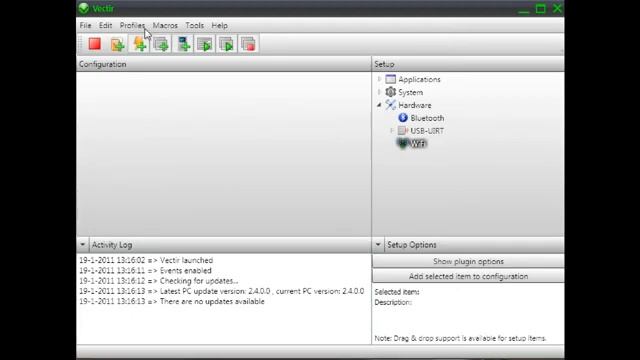640x360 pixels.
Task: Expand the USB-UIRT tree node
Action: click(x=391, y=131)
